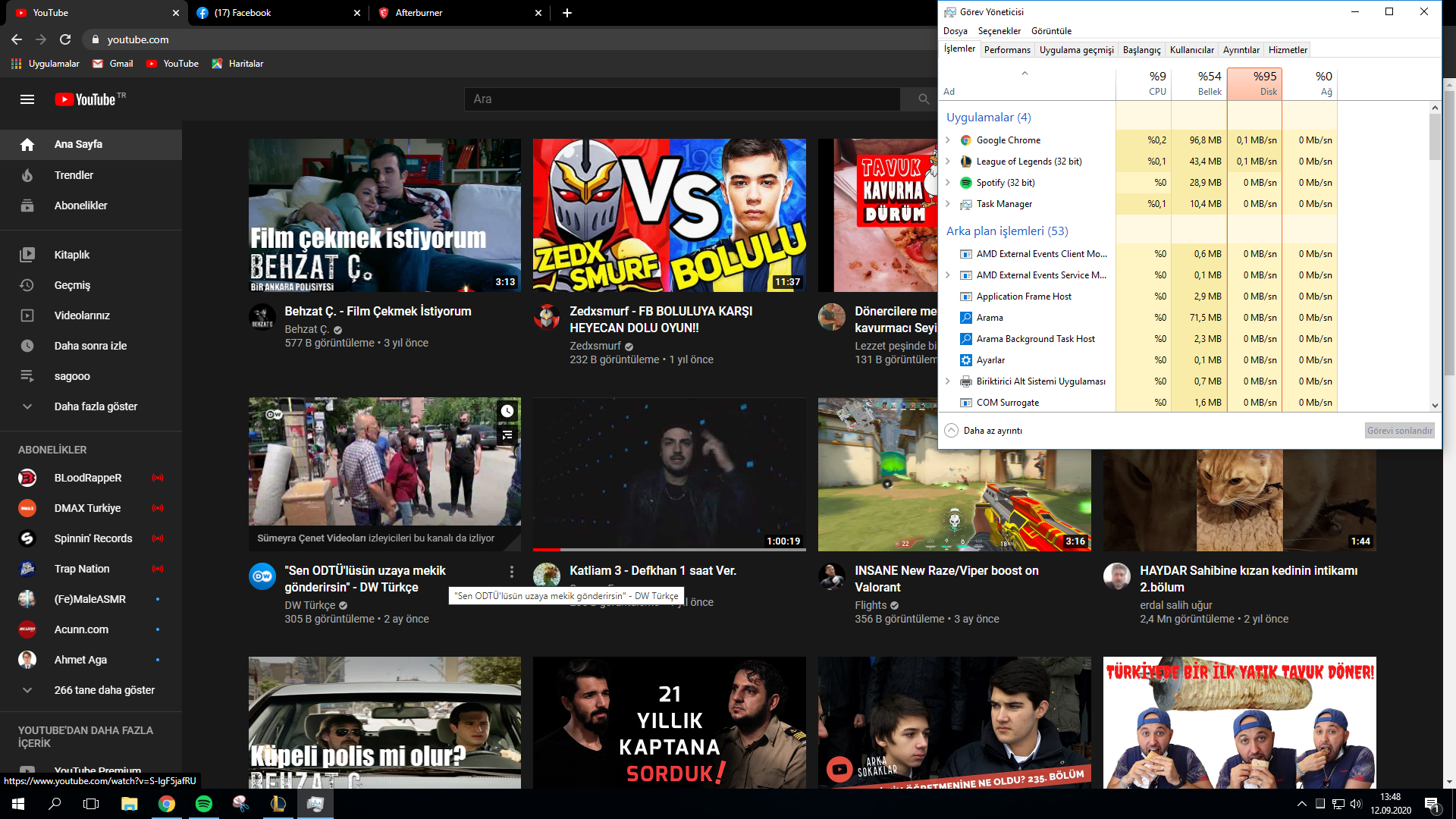Expand Task Manager process row
The width and height of the screenshot is (1456, 819).
pyautogui.click(x=947, y=204)
